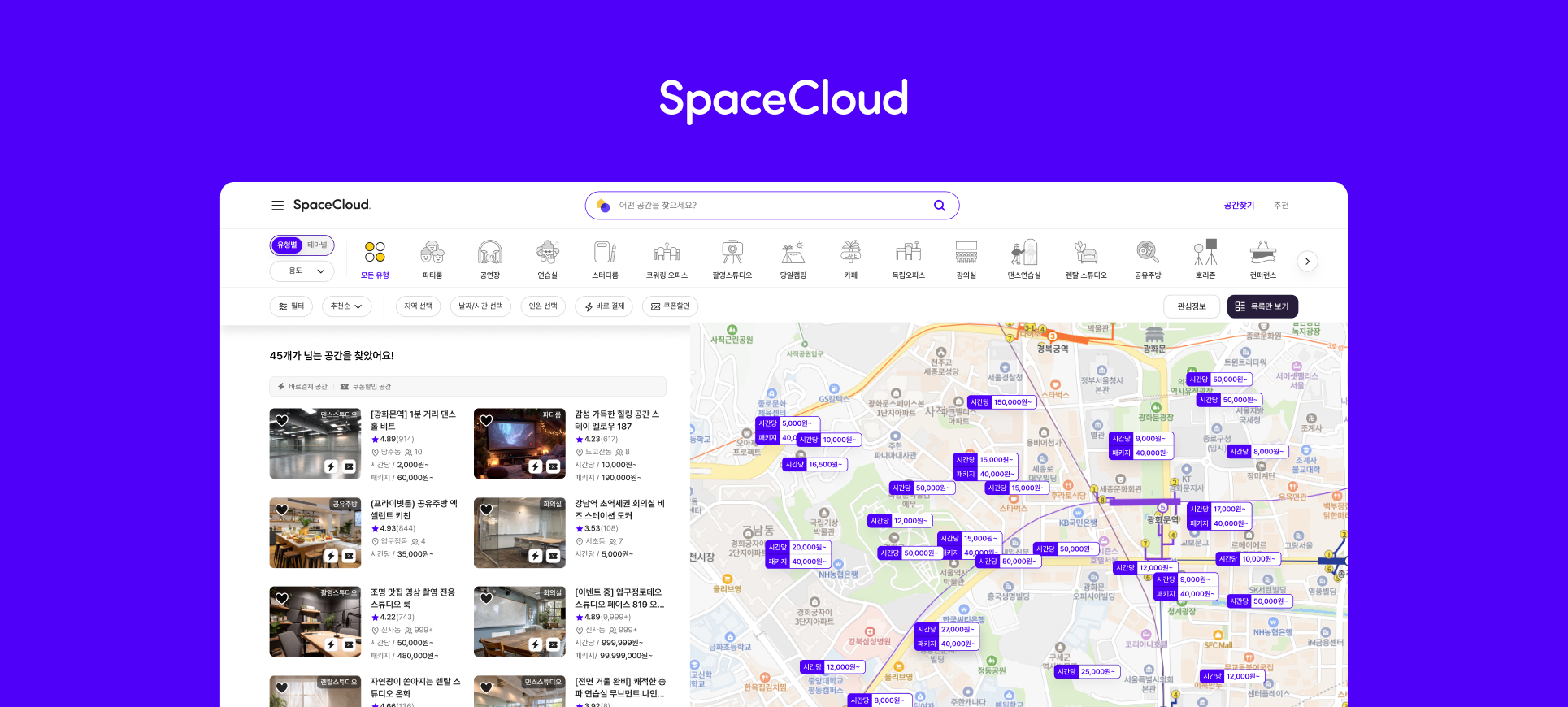Click the instant-pay bolt badge on 광화문역 댄스홀 thumbnail
Screen dimensions: 1568x707
331,466
